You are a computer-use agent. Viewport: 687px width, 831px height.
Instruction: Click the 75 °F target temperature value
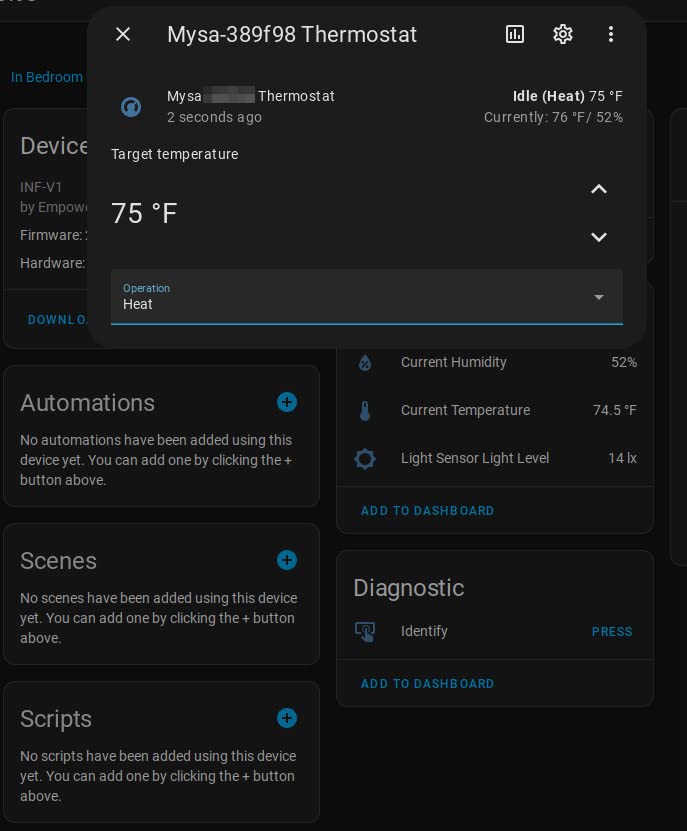pos(144,214)
